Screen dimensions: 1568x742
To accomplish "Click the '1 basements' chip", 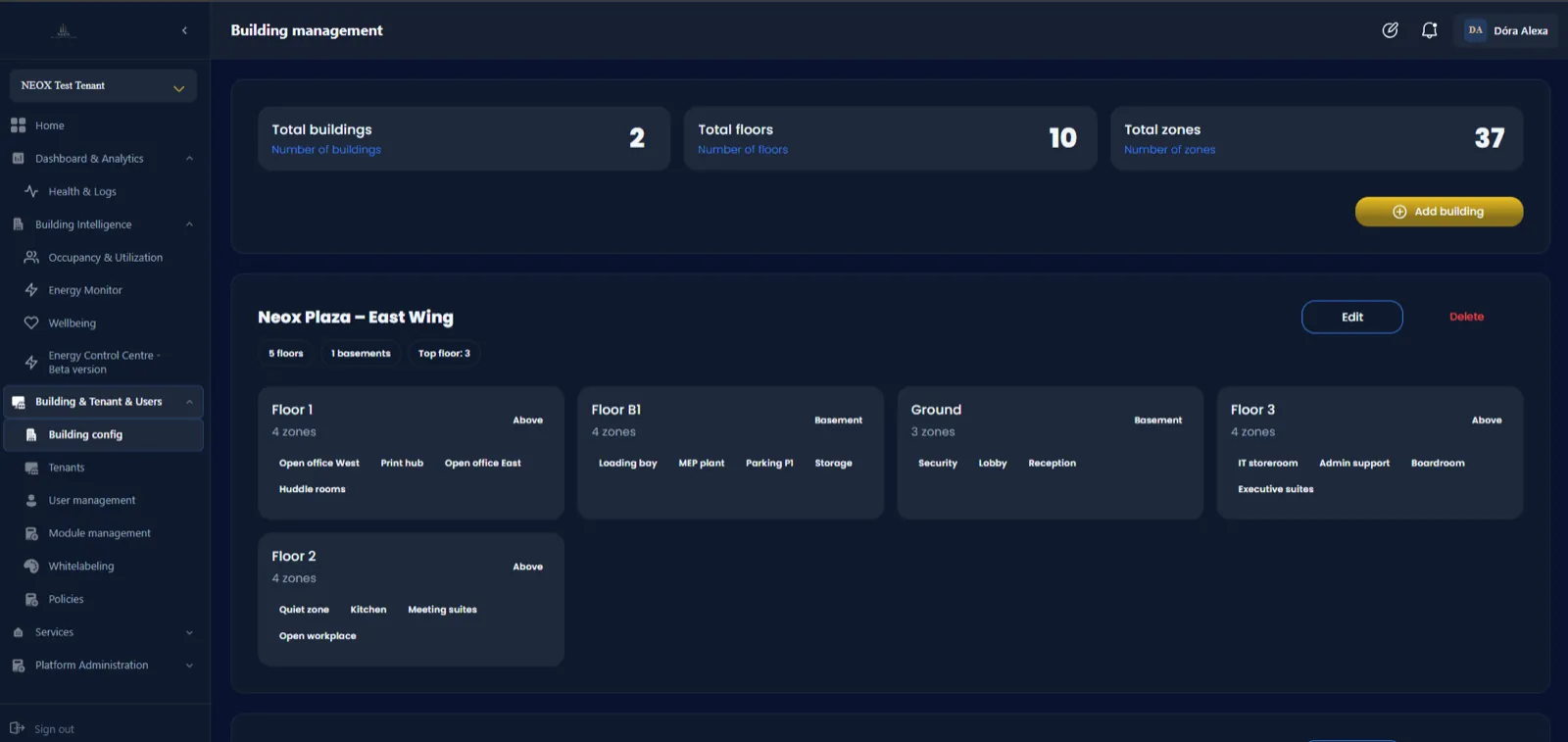I will click(x=361, y=353).
